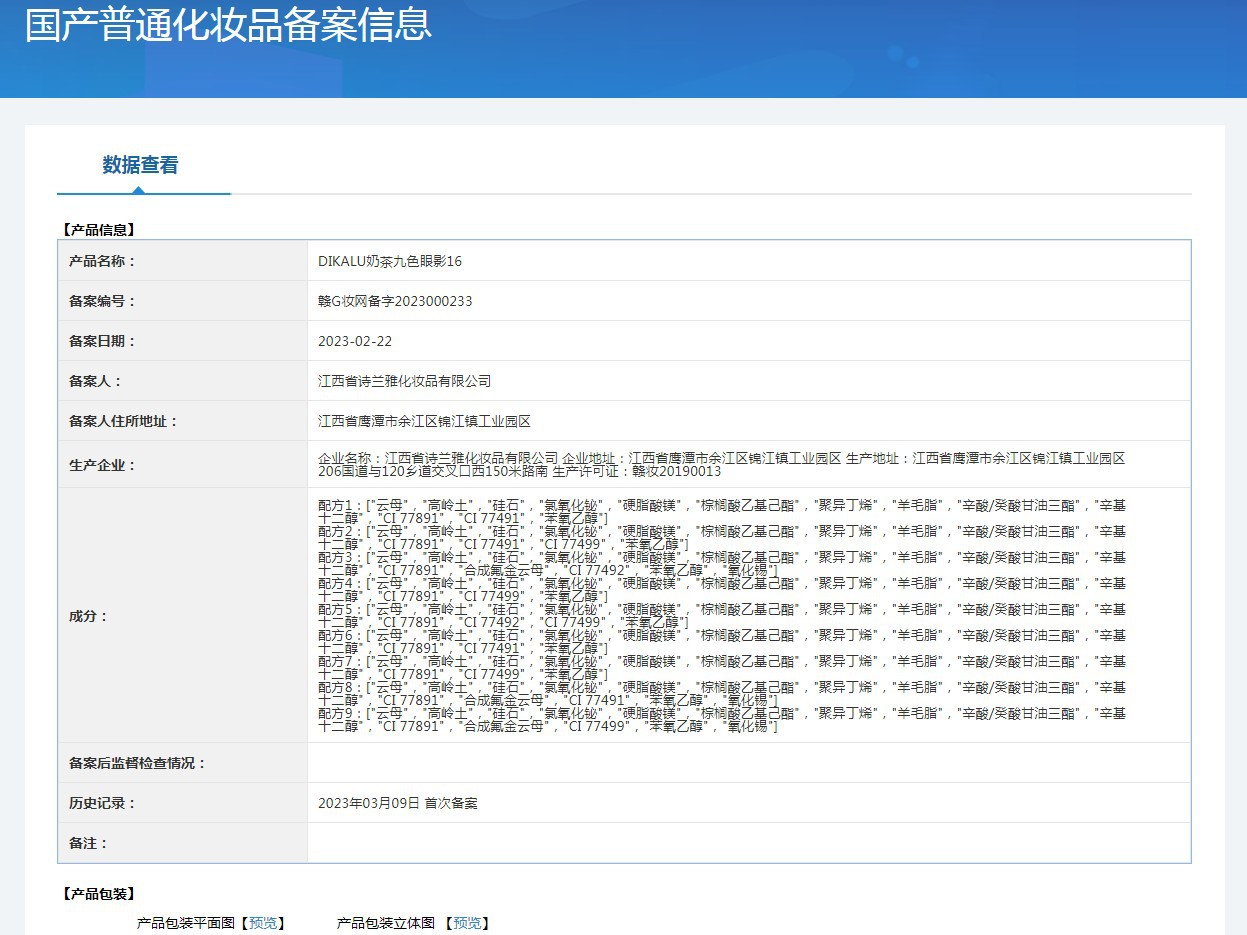Click the 备案后监督检查情况 row label
The height and width of the screenshot is (935, 1247).
coord(137,763)
